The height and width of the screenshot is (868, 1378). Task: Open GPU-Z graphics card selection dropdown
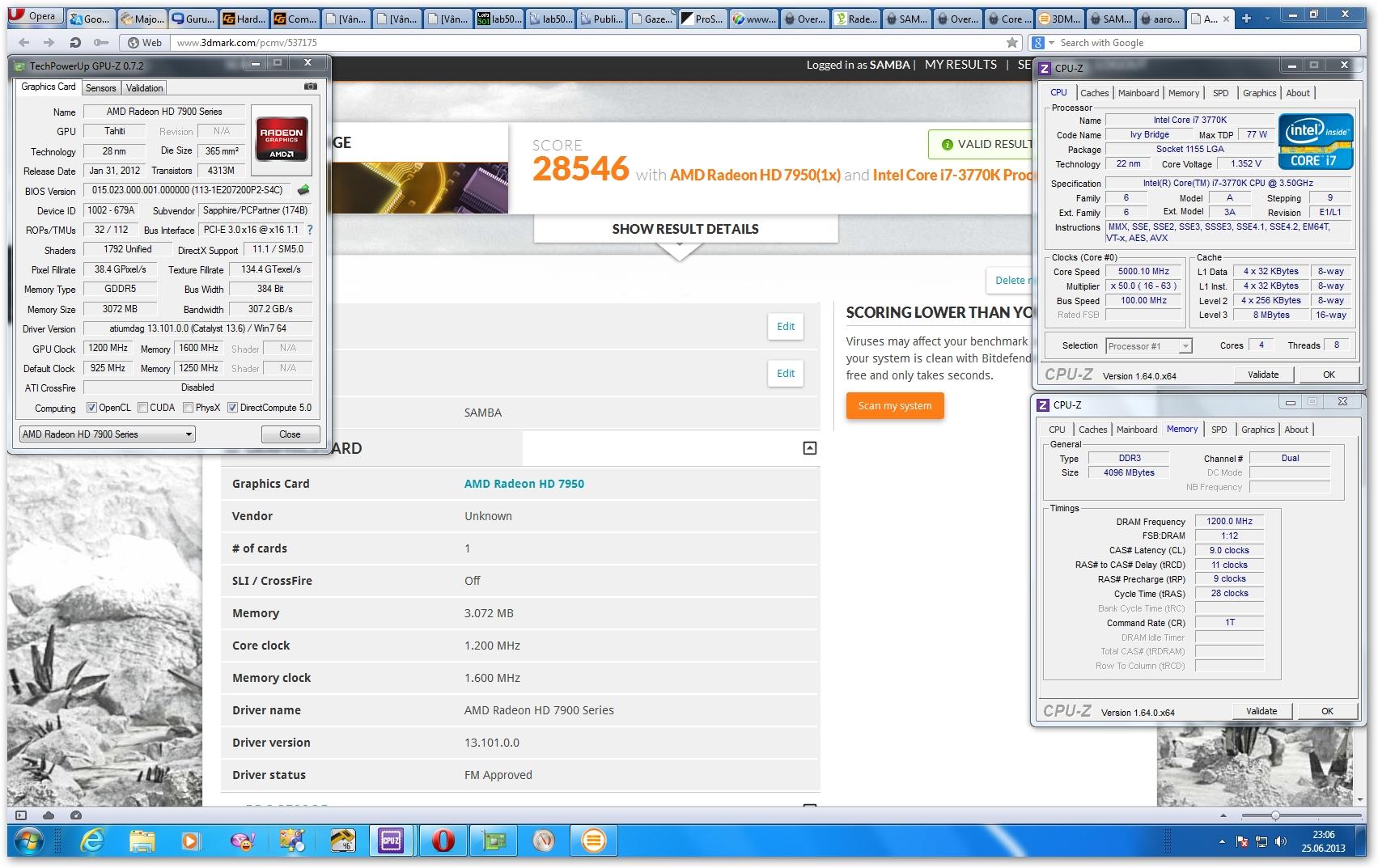click(x=107, y=434)
